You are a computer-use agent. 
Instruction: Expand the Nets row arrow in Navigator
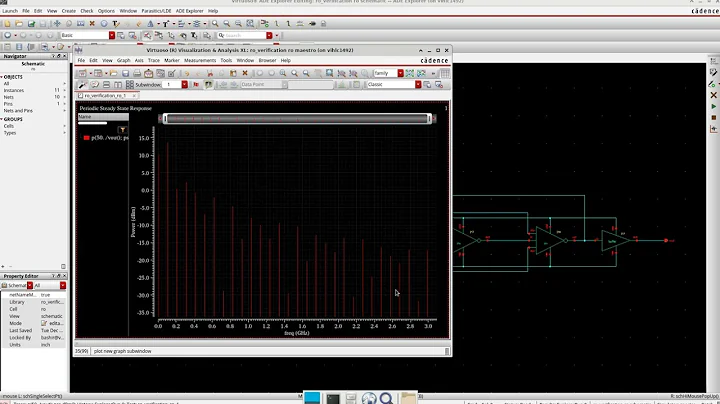[x=64, y=97]
